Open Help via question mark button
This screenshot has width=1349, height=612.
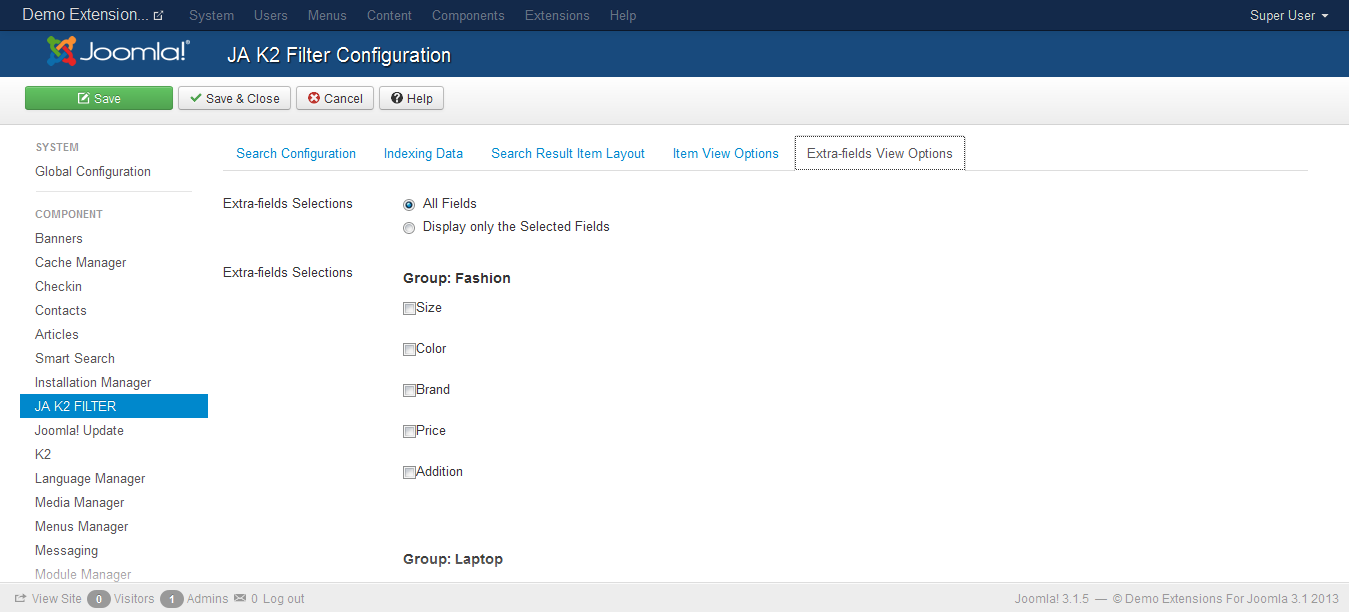tap(411, 98)
